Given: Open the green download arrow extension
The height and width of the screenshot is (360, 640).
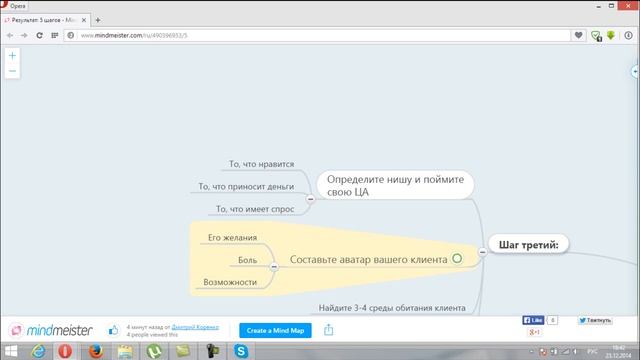Looking at the screenshot, I should coord(611,36).
